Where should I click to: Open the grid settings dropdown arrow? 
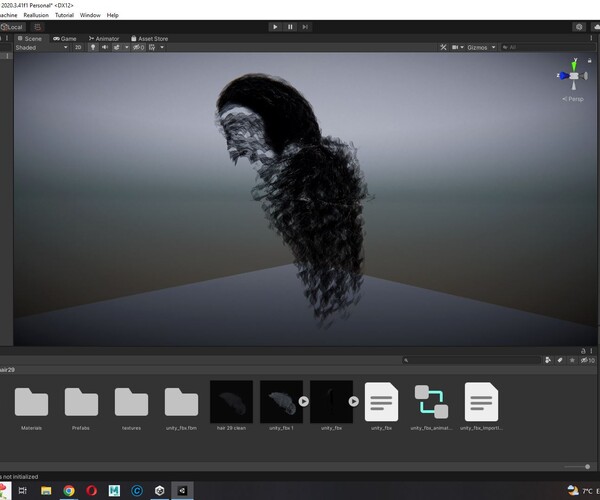point(162,47)
